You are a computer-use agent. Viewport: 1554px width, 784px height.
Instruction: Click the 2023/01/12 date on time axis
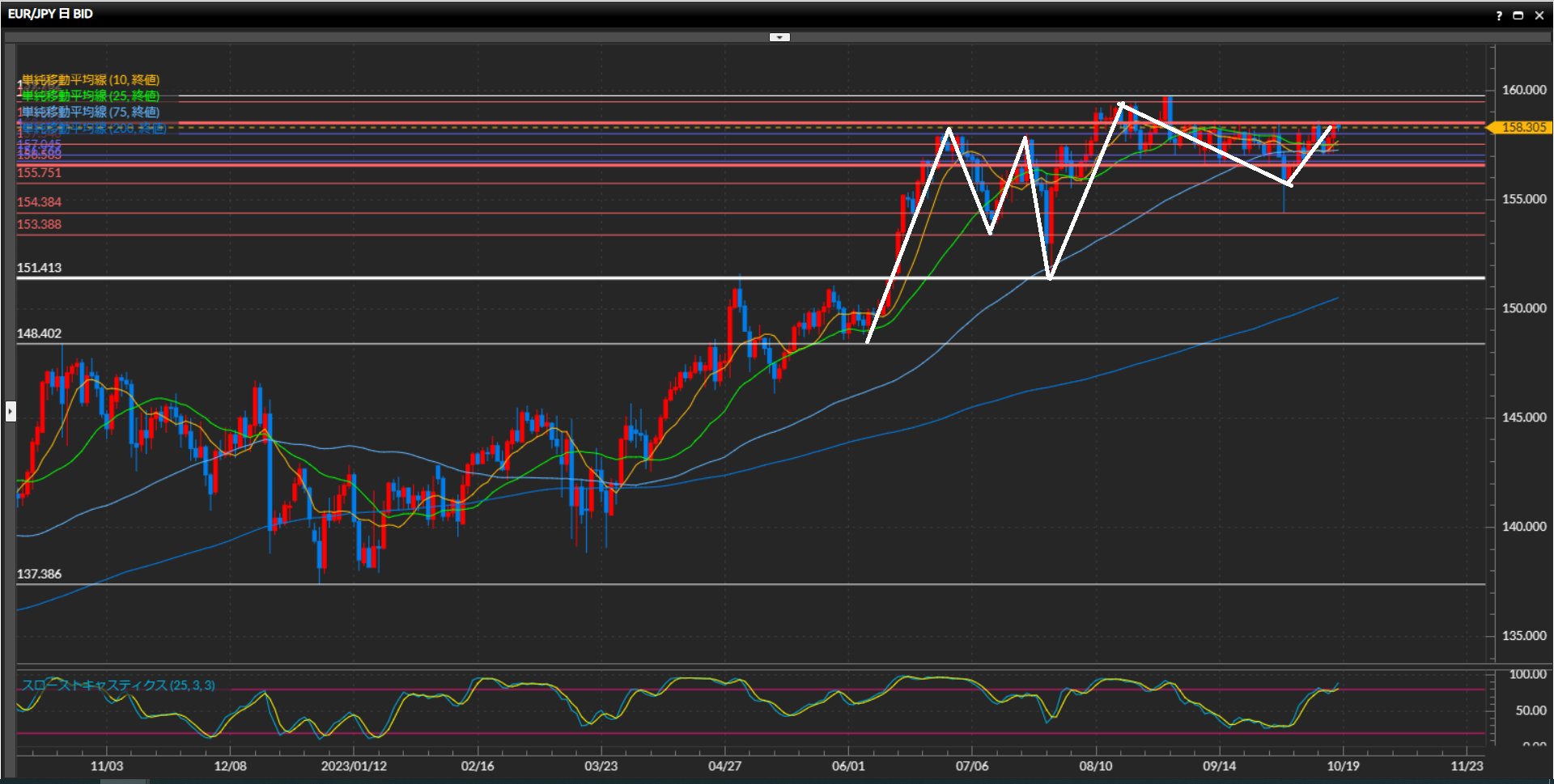point(354,765)
